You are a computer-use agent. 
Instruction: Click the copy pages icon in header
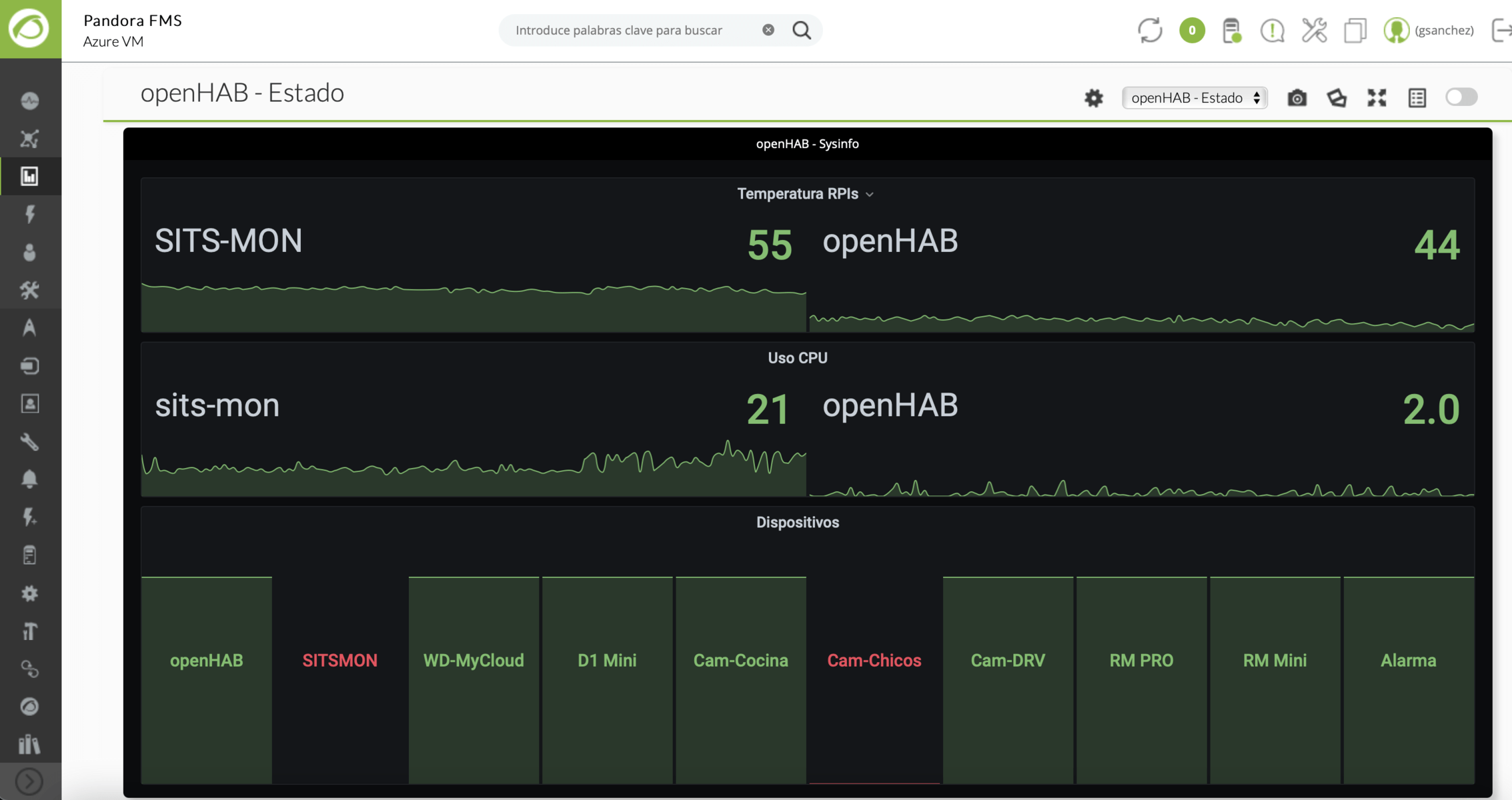[x=1355, y=31]
